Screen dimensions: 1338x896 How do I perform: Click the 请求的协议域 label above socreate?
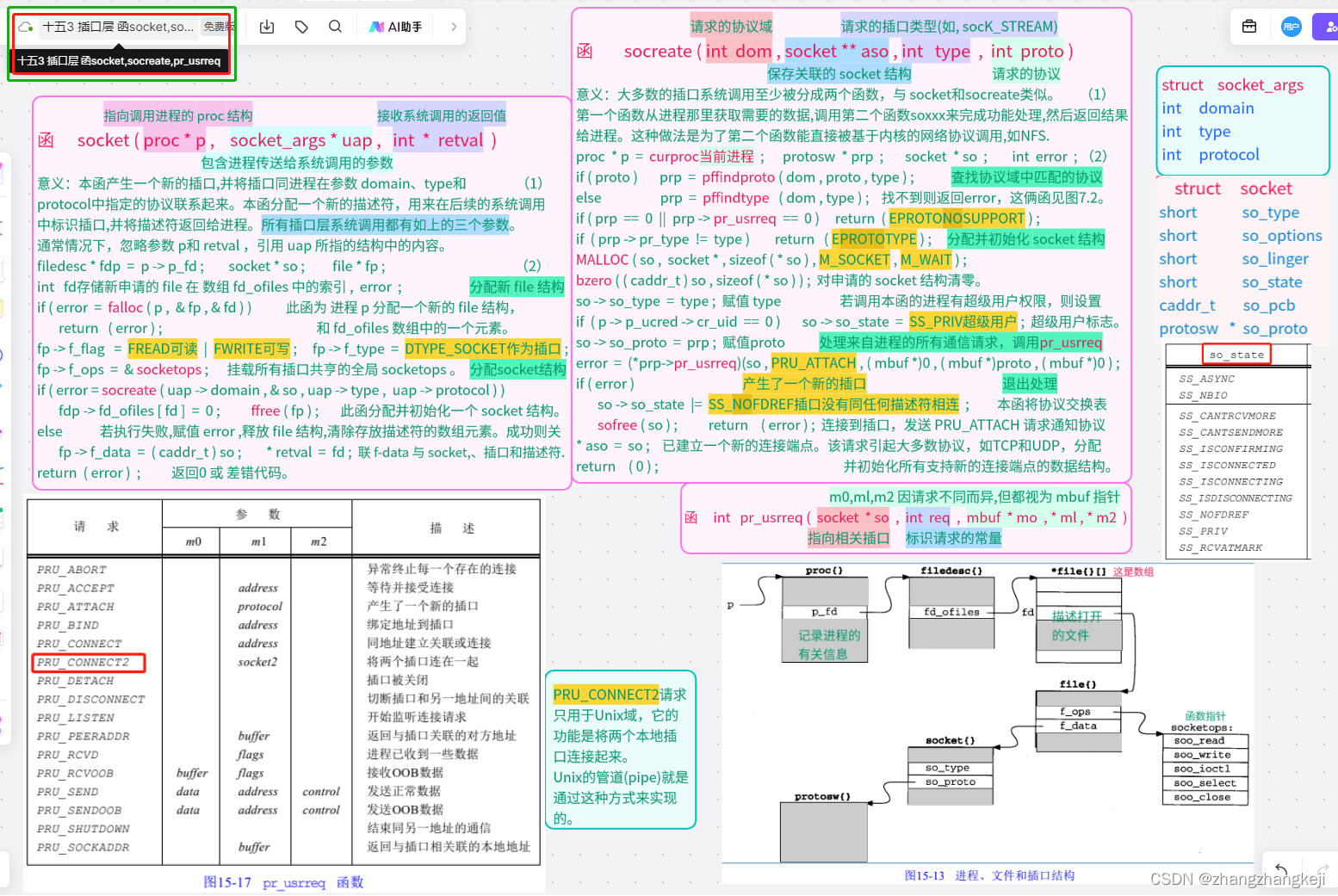pyautogui.click(x=731, y=26)
